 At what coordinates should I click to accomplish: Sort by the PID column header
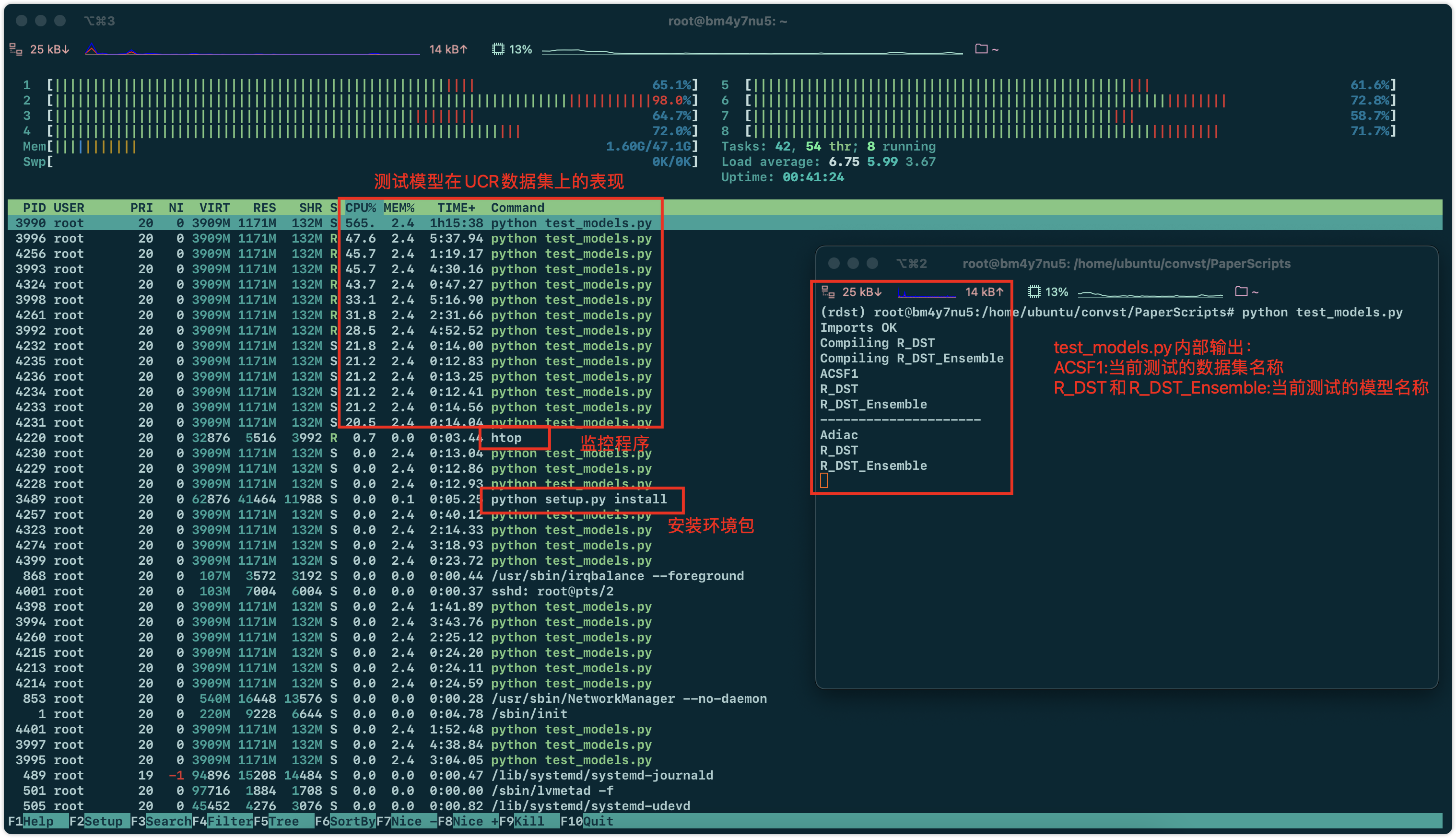tap(35, 208)
